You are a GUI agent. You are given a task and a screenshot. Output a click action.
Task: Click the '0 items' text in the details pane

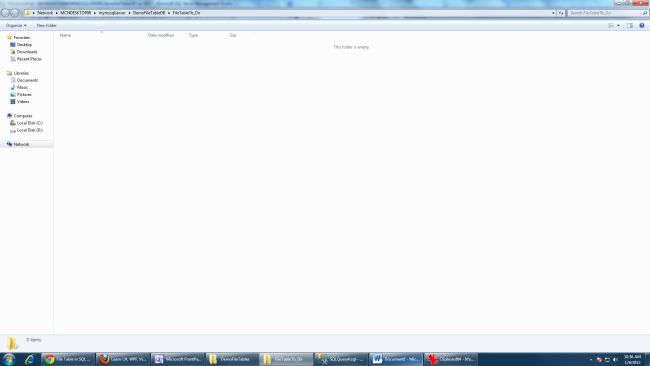pyautogui.click(x=34, y=340)
